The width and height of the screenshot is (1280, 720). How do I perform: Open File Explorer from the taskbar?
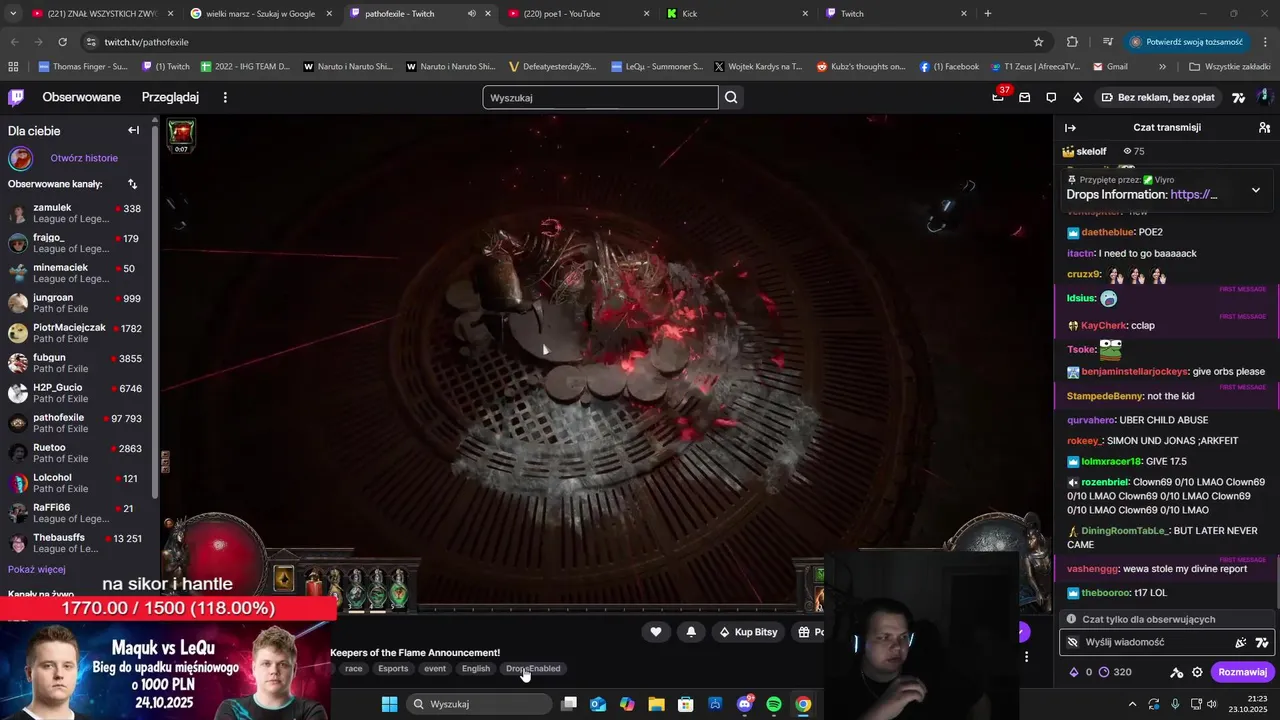click(x=656, y=704)
